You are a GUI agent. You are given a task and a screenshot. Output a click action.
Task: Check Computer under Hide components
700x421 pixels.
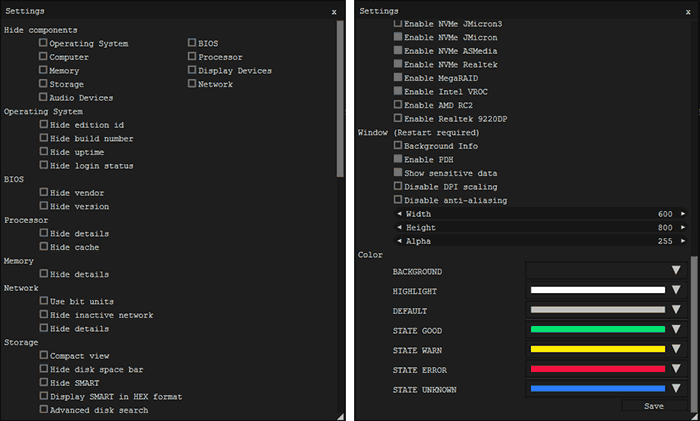(x=43, y=56)
